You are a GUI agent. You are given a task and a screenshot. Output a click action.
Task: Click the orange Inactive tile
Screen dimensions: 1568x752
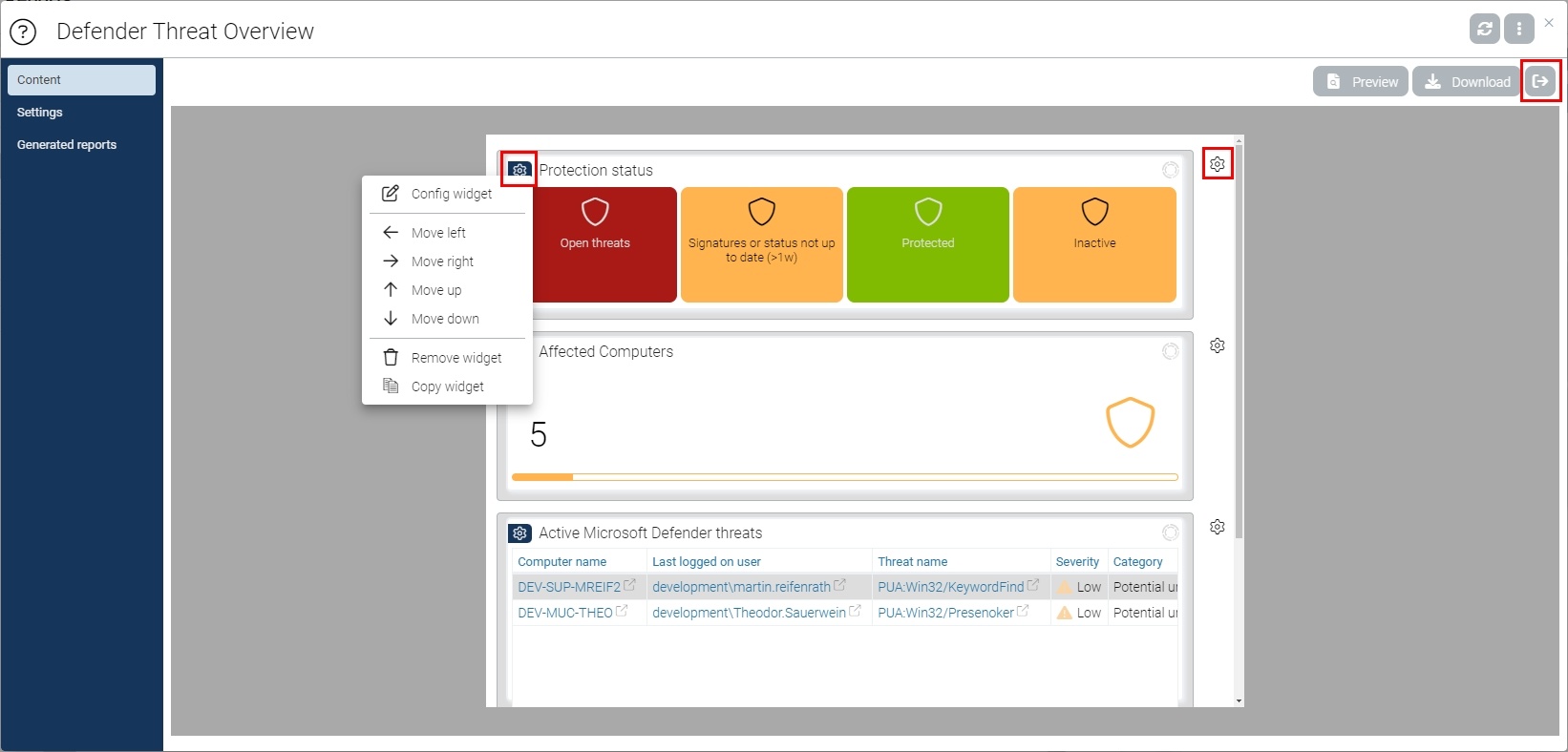tap(1094, 245)
